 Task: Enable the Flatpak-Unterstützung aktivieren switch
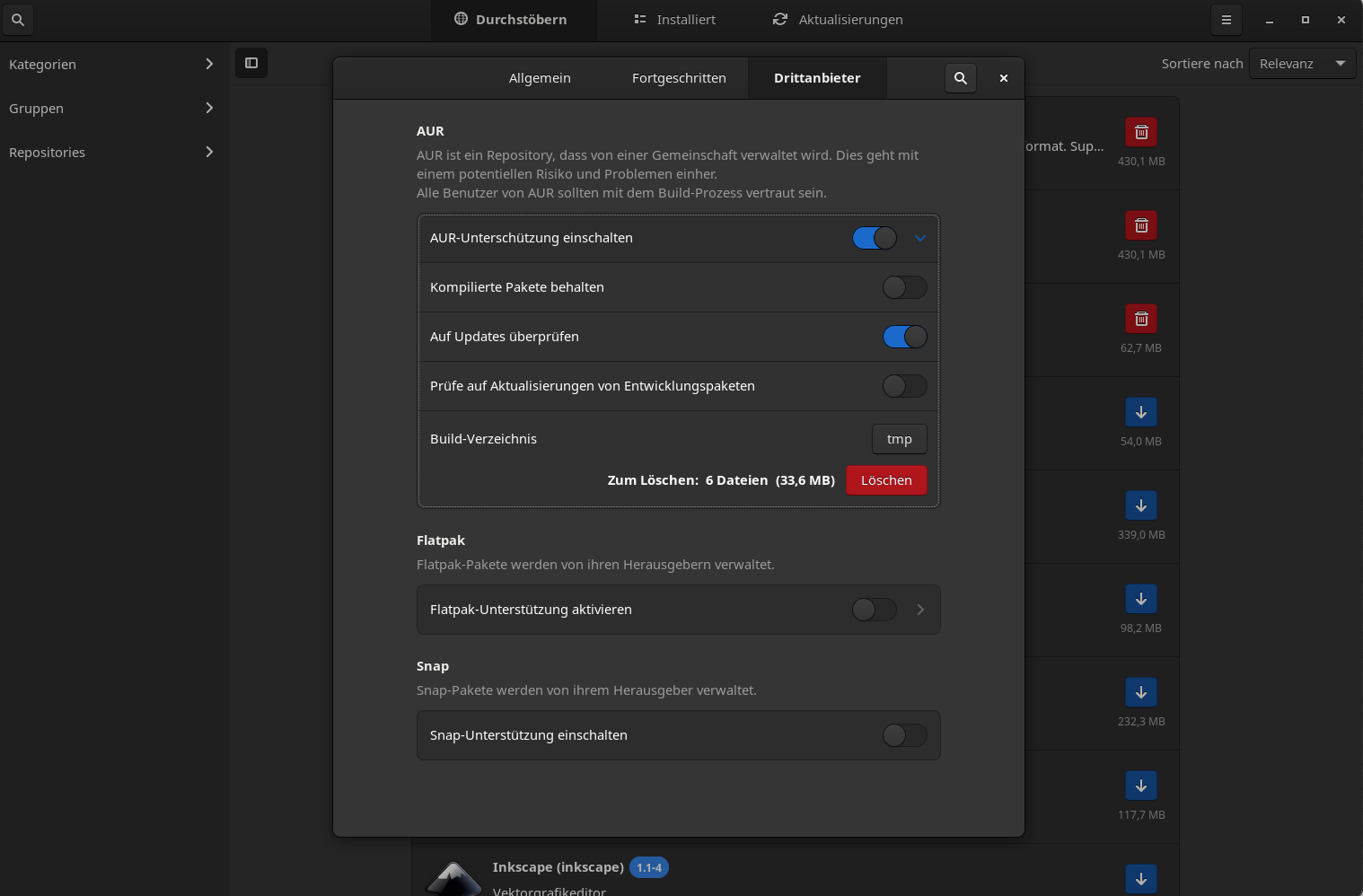[x=874, y=610]
